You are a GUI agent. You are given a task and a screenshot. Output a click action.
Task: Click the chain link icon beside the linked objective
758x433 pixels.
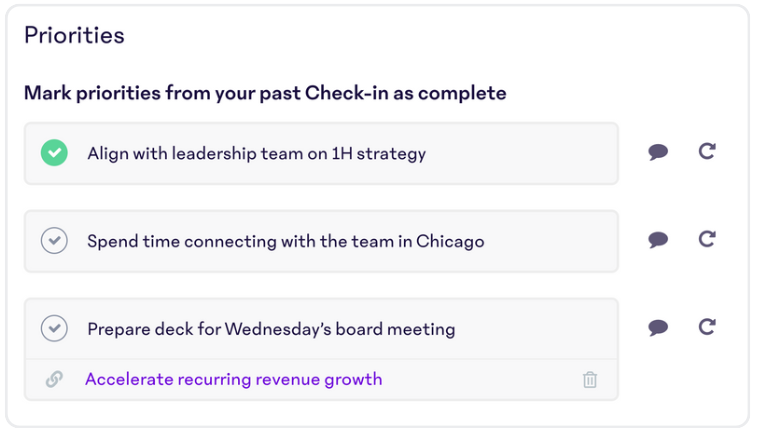pos(54,379)
